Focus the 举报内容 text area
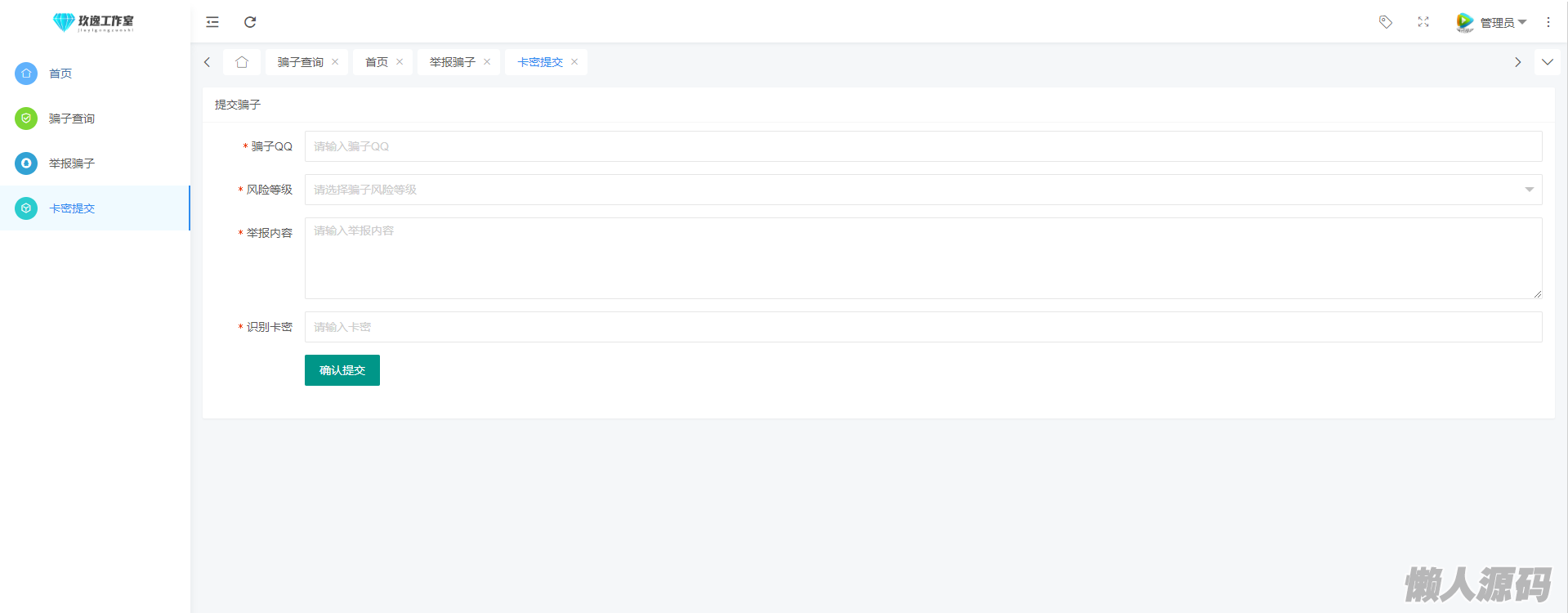 click(x=923, y=258)
